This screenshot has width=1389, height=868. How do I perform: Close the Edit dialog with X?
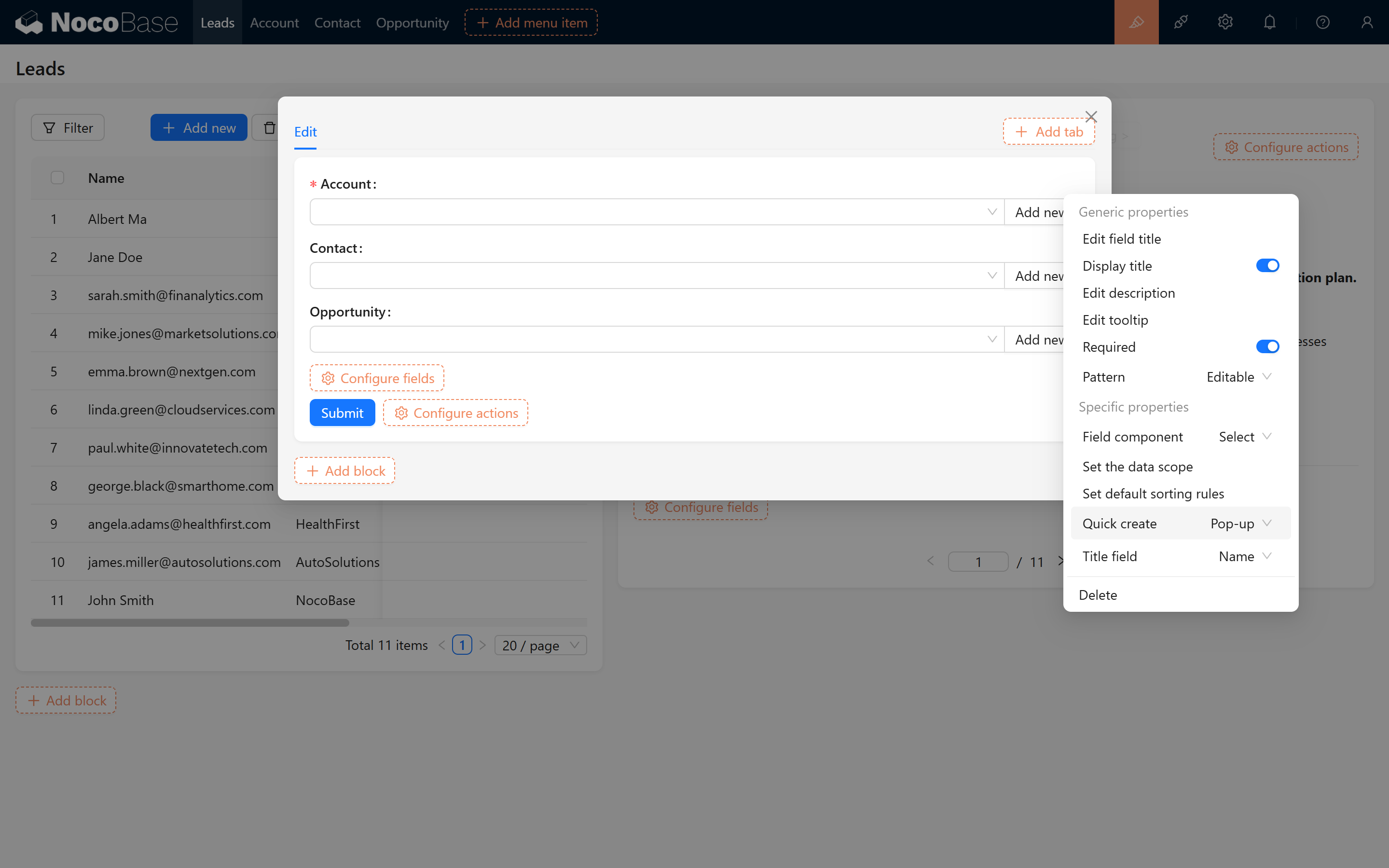pos(1091,117)
